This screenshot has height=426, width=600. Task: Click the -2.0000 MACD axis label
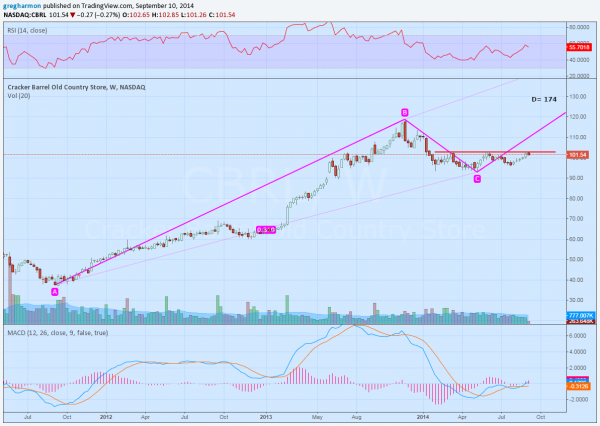point(579,400)
